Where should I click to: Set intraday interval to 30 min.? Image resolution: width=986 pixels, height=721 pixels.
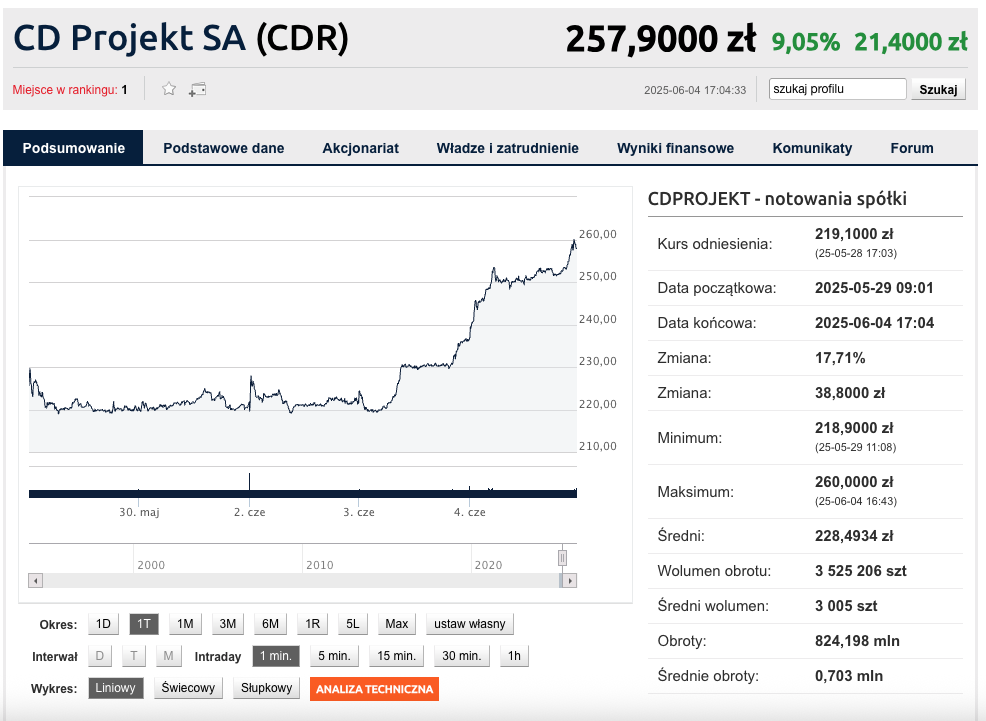(x=462, y=656)
